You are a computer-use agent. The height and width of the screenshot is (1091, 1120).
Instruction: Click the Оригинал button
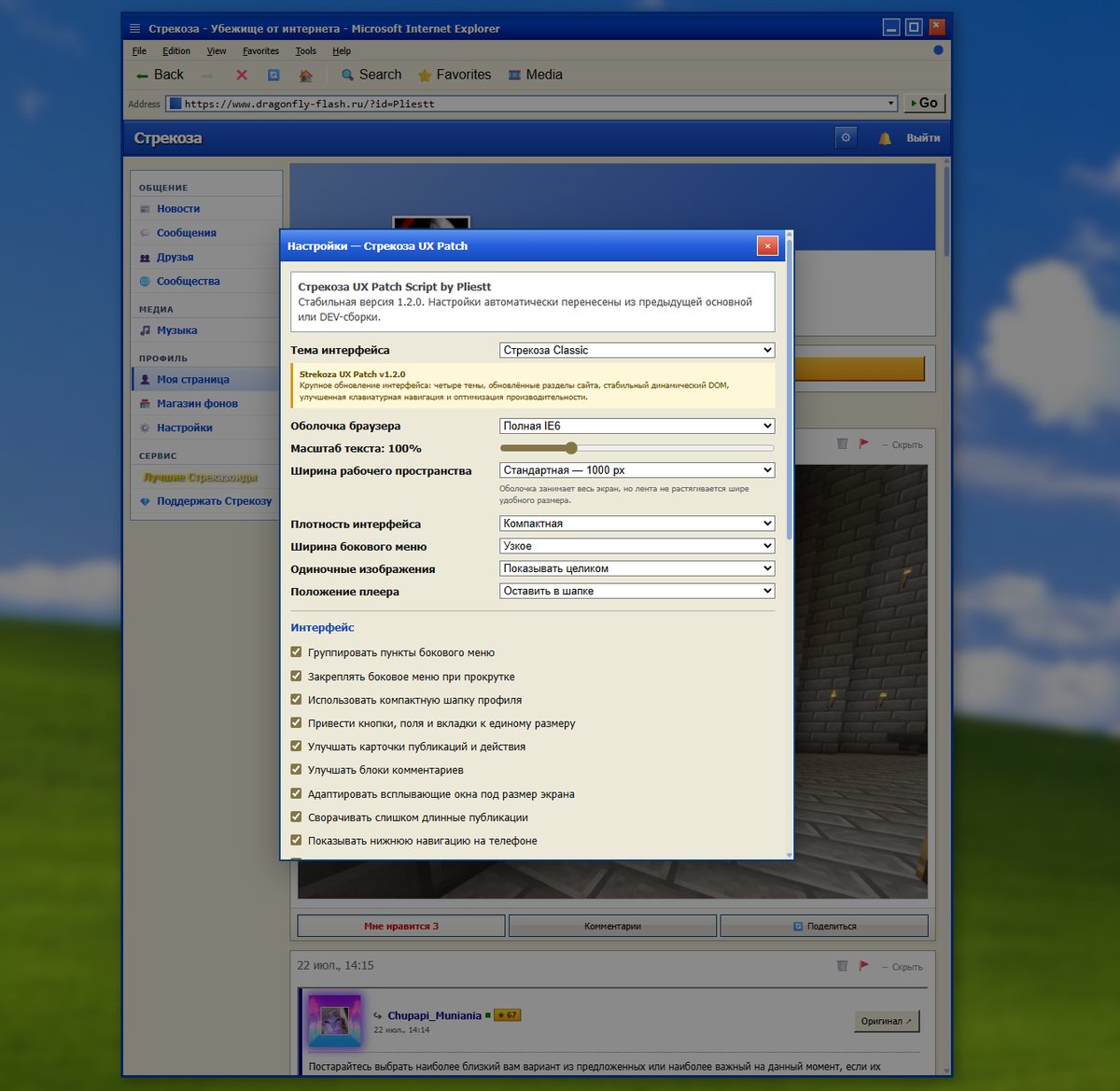887,1021
